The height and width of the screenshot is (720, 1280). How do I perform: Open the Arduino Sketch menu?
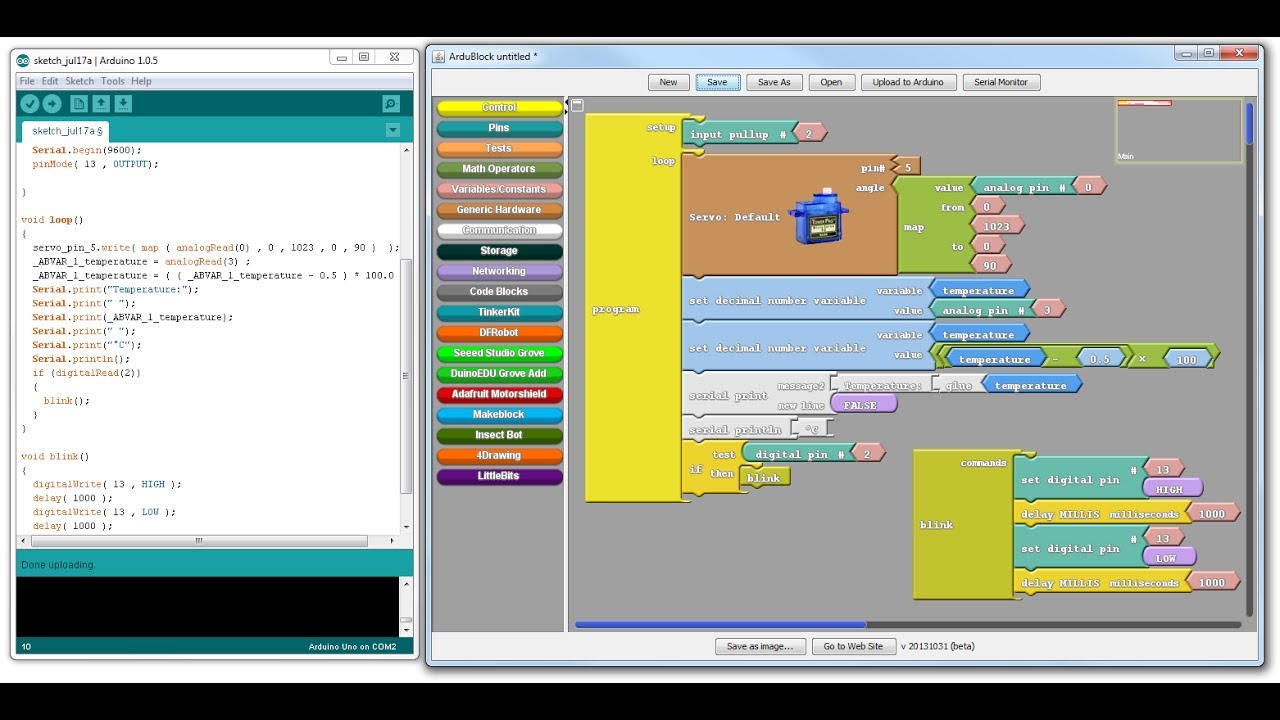[x=80, y=81]
